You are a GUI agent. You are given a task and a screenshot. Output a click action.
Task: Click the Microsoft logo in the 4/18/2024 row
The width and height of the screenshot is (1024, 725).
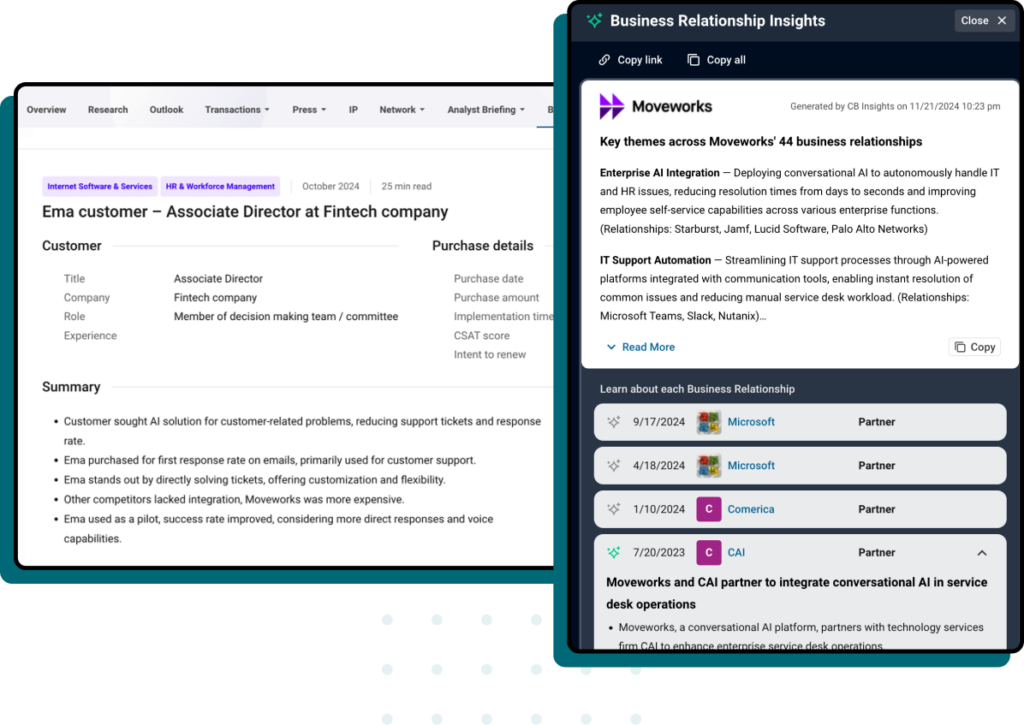tap(708, 466)
